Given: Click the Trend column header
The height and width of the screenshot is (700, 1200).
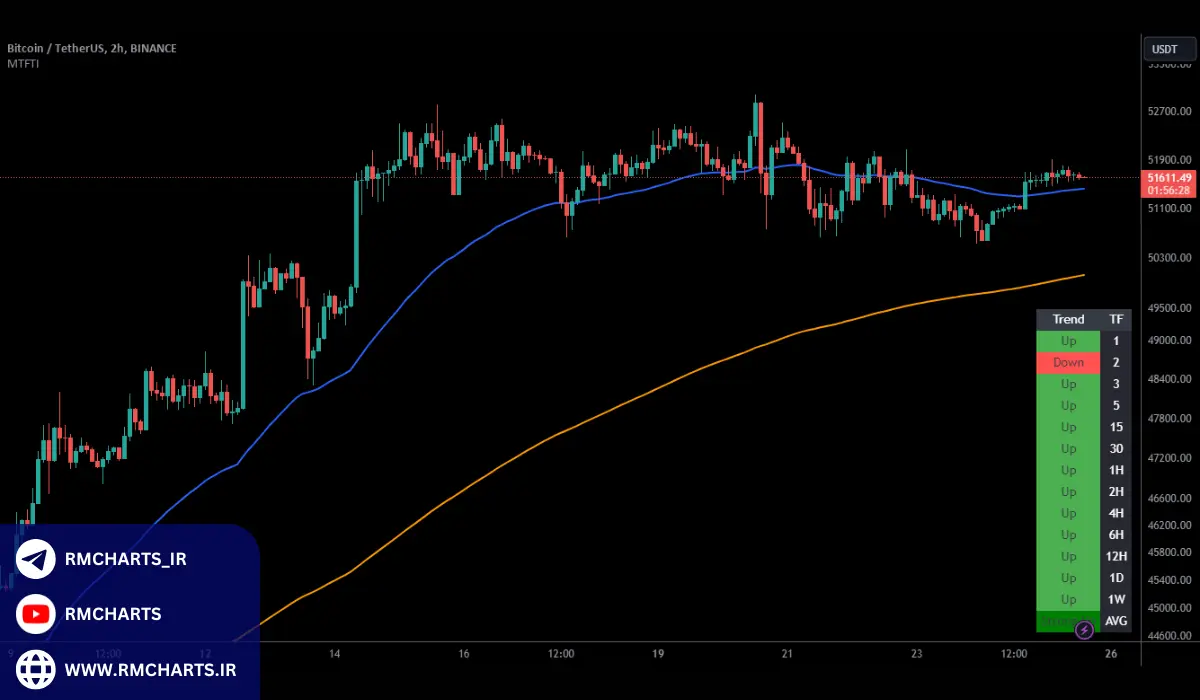Looking at the screenshot, I should tap(1068, 320).
